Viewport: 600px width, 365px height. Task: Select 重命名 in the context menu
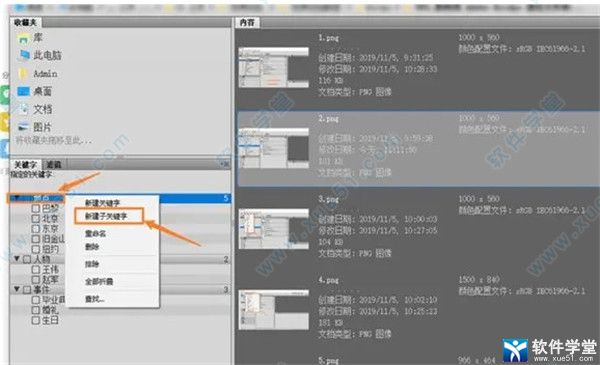(95, 233)
